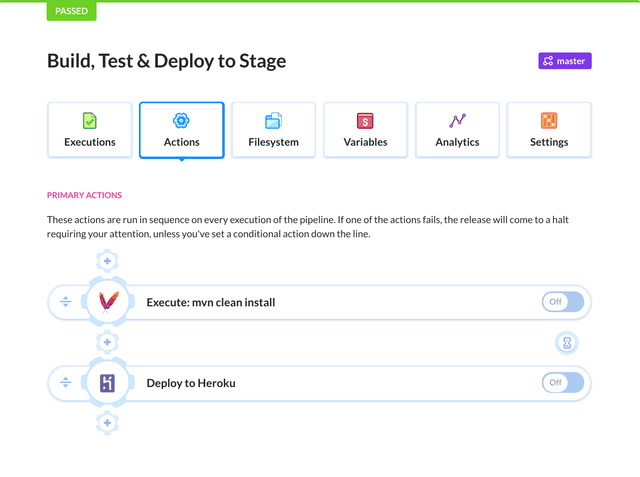Toggle the mvn clean install action switch
The image size is (640, 477).
(562, 302)
